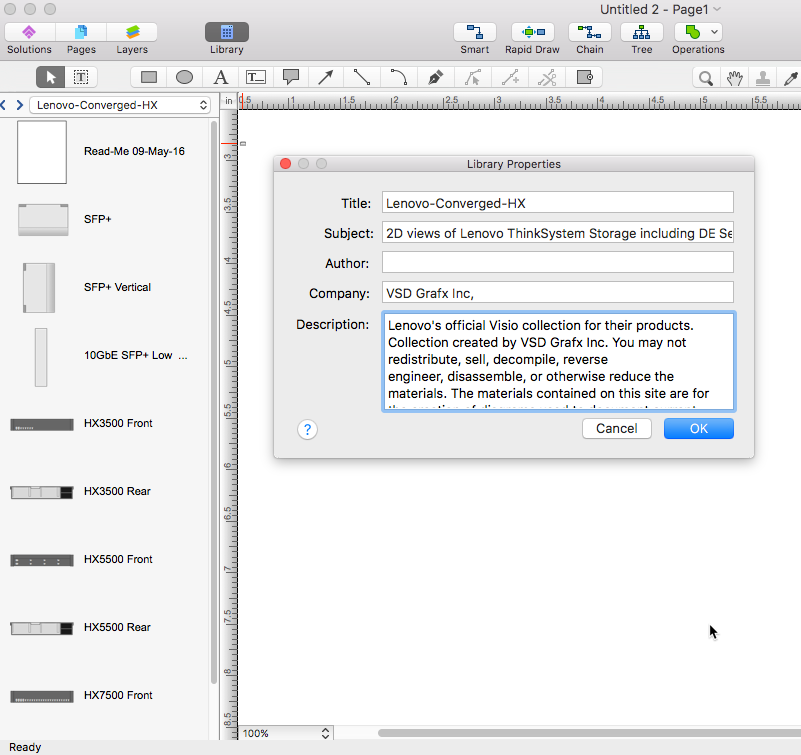Select the straight Line tool
Screen dimensions: 801x755
[x=362, y=78]
